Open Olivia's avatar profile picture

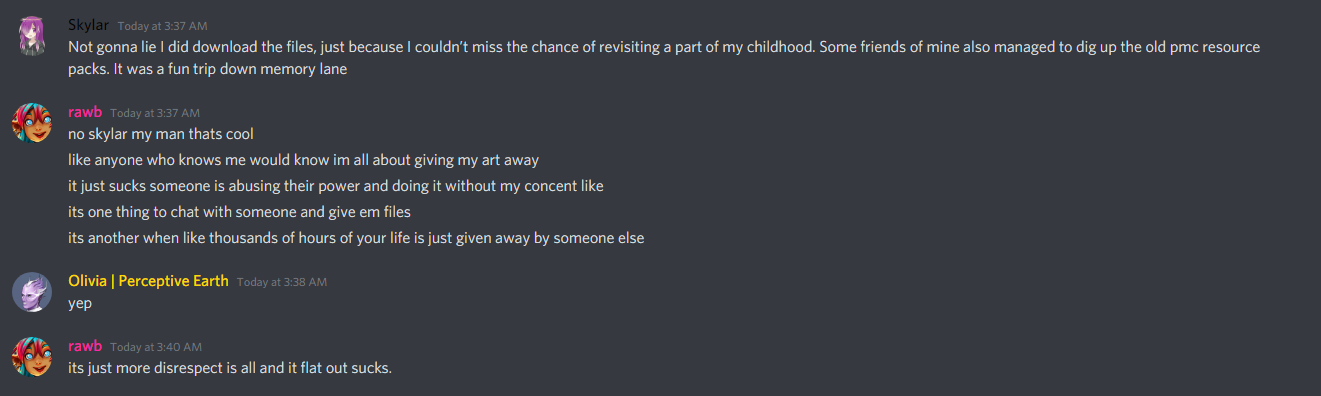coord(32,291)
